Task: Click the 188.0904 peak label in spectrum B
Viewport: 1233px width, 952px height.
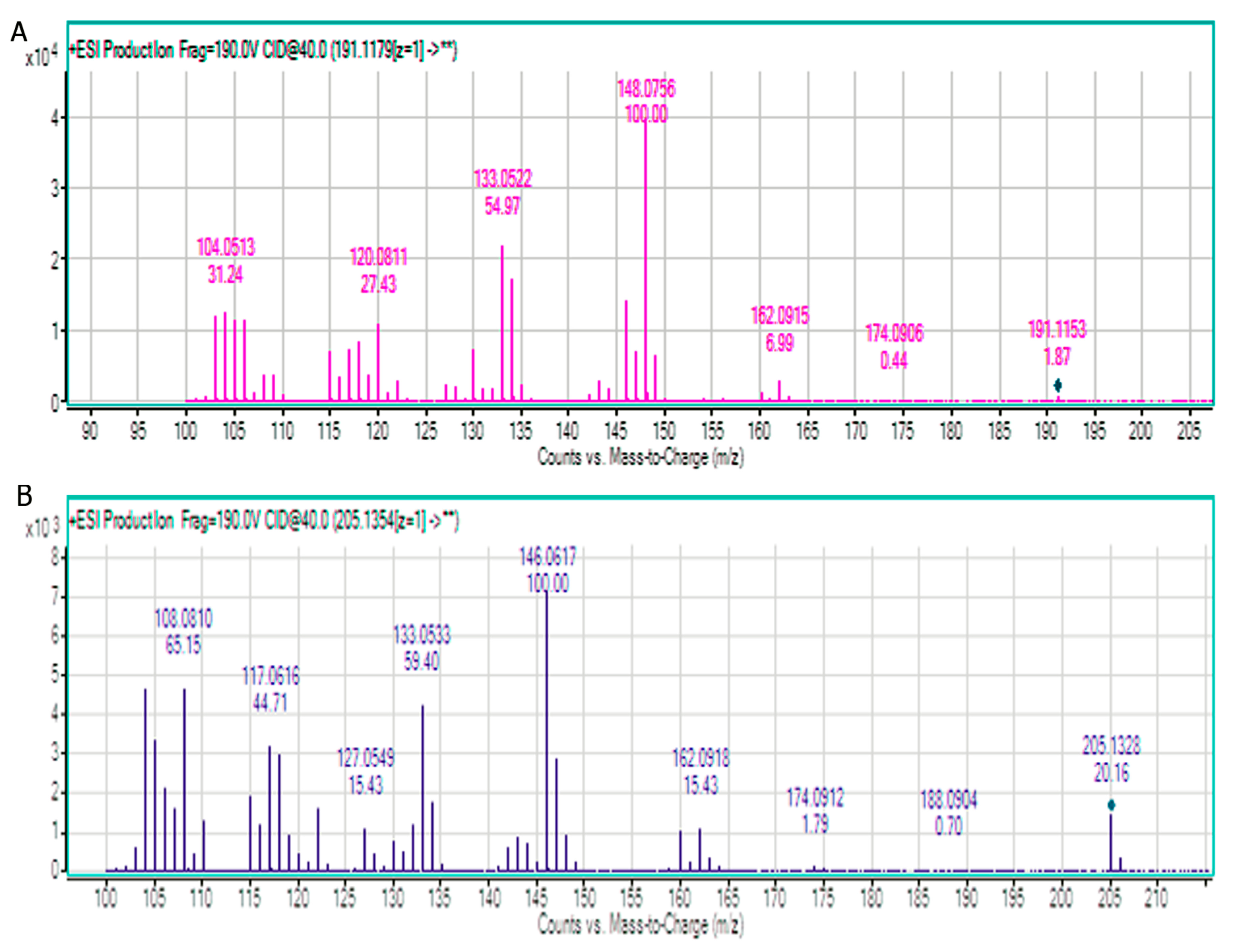Action: pyautogui.click(x=949, y=800)
